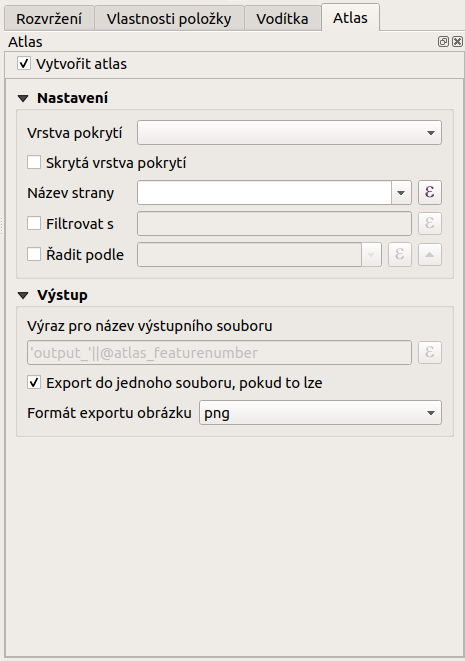Open Název strany combo box arrow
465x661 pixels.
pos(401,193)
